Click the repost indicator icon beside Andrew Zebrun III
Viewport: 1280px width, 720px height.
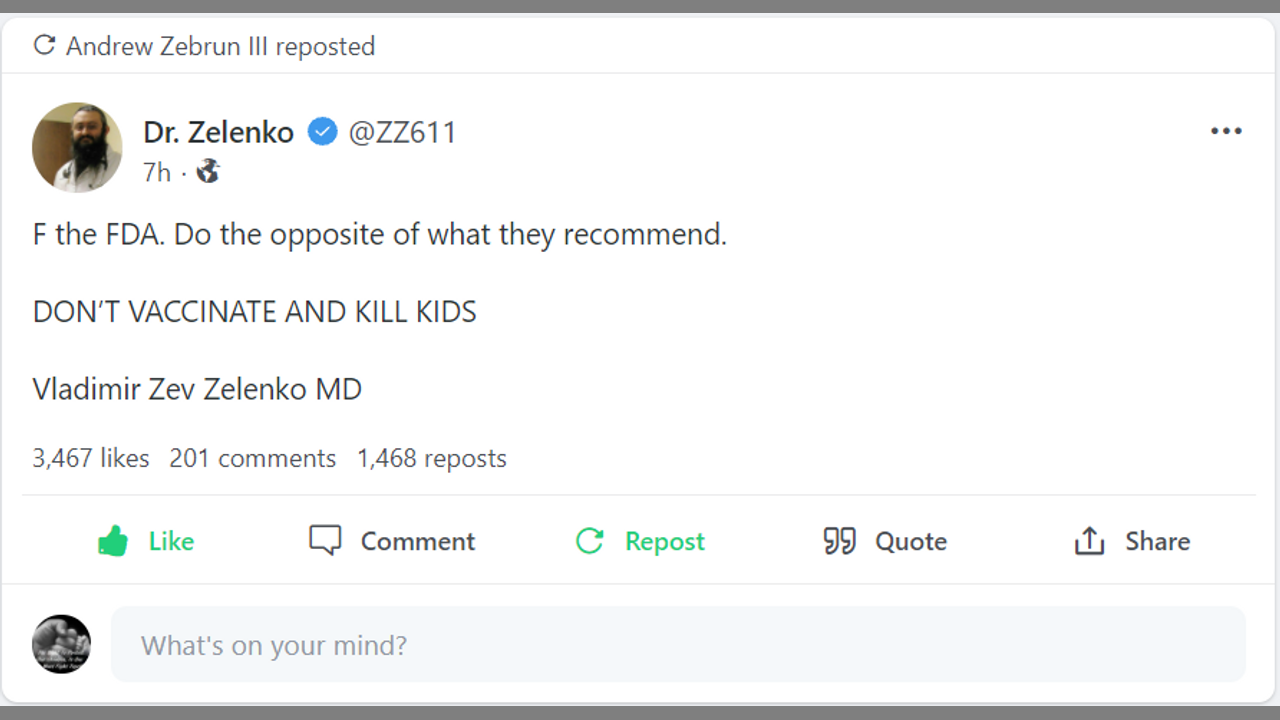44,45
